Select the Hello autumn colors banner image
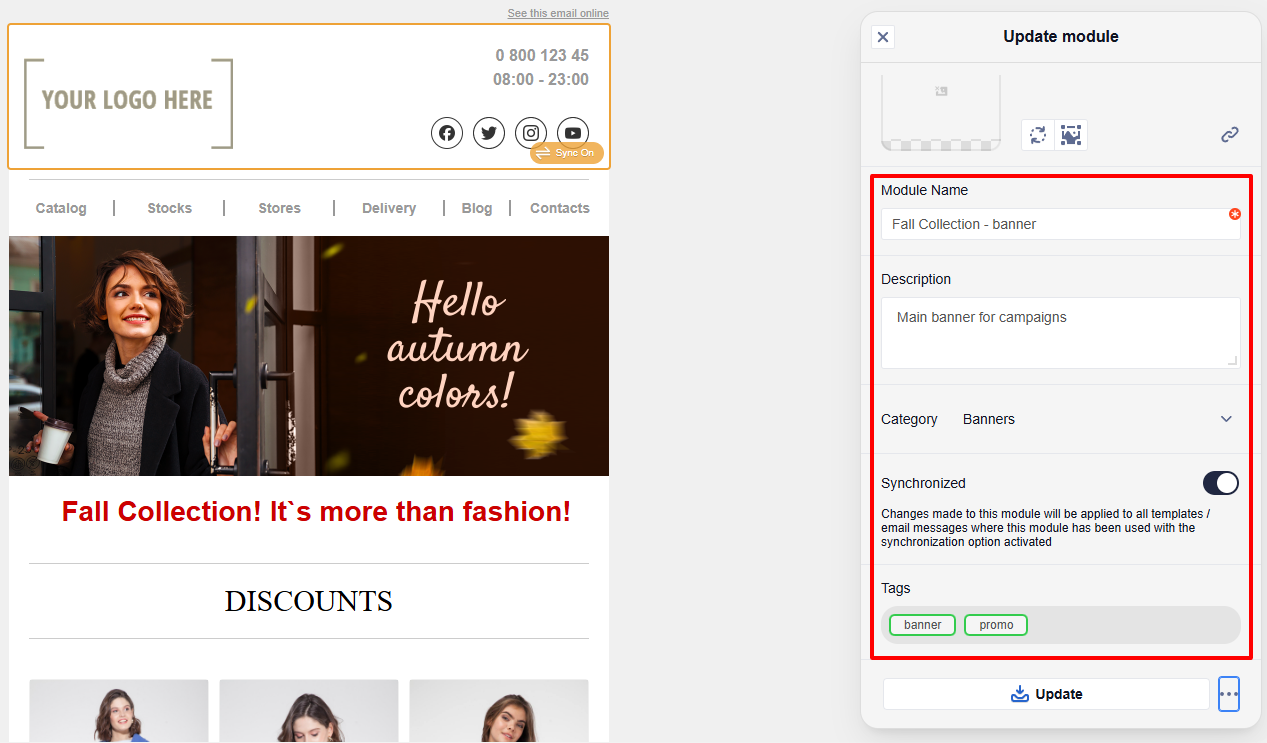Image resolution: width=1267 pixels, height=743 pixels. [x=309, y=356]
